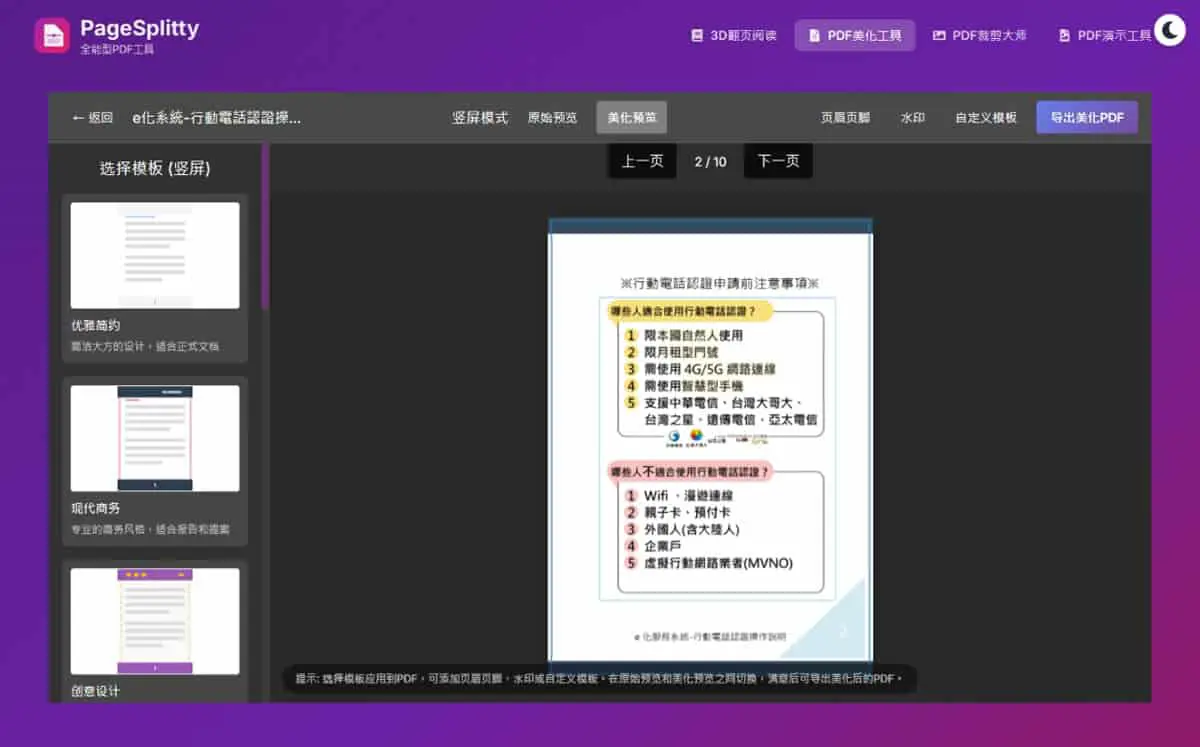Go back using the 返回 arrow

[x=92, y=118]
